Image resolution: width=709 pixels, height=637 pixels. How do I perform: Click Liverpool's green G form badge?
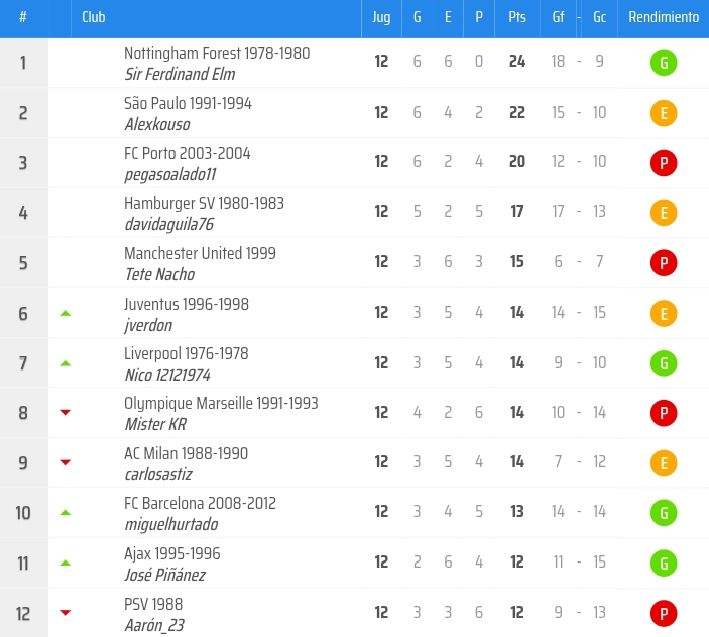point(663,363)
